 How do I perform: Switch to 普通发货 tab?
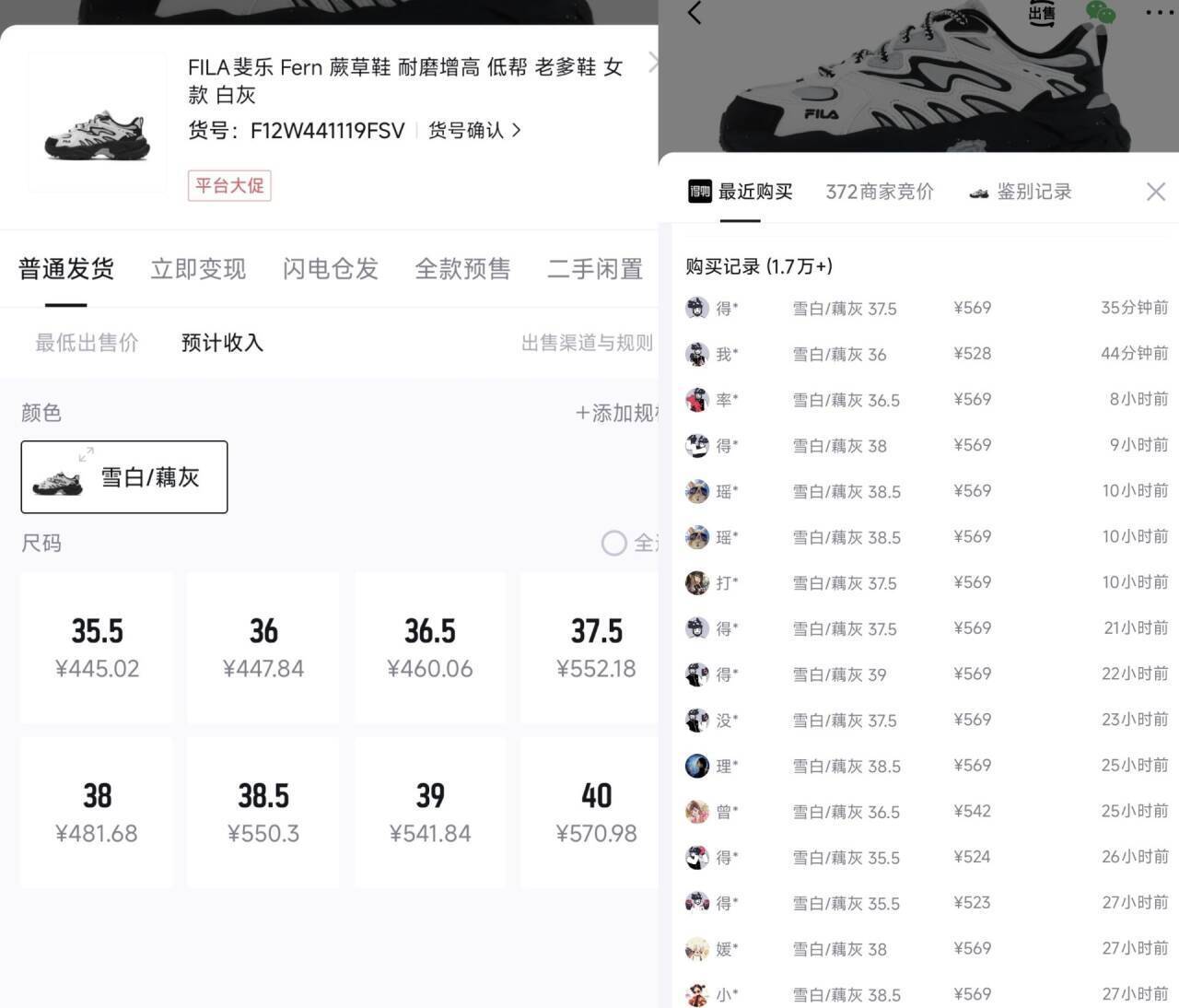(66, 269)
